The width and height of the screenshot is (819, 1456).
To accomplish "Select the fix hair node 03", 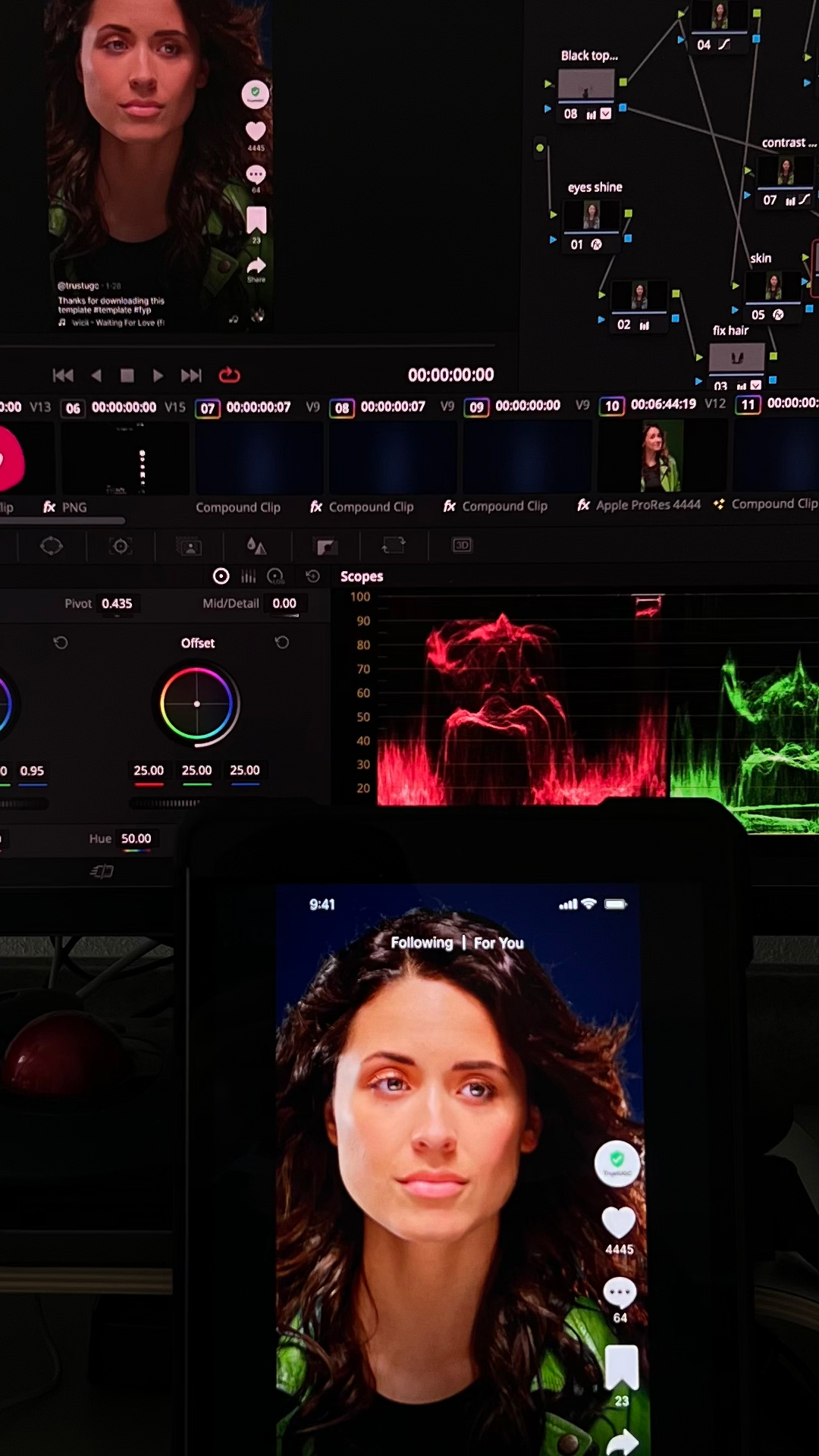I will pyautogui.click(x=737, y=357).
